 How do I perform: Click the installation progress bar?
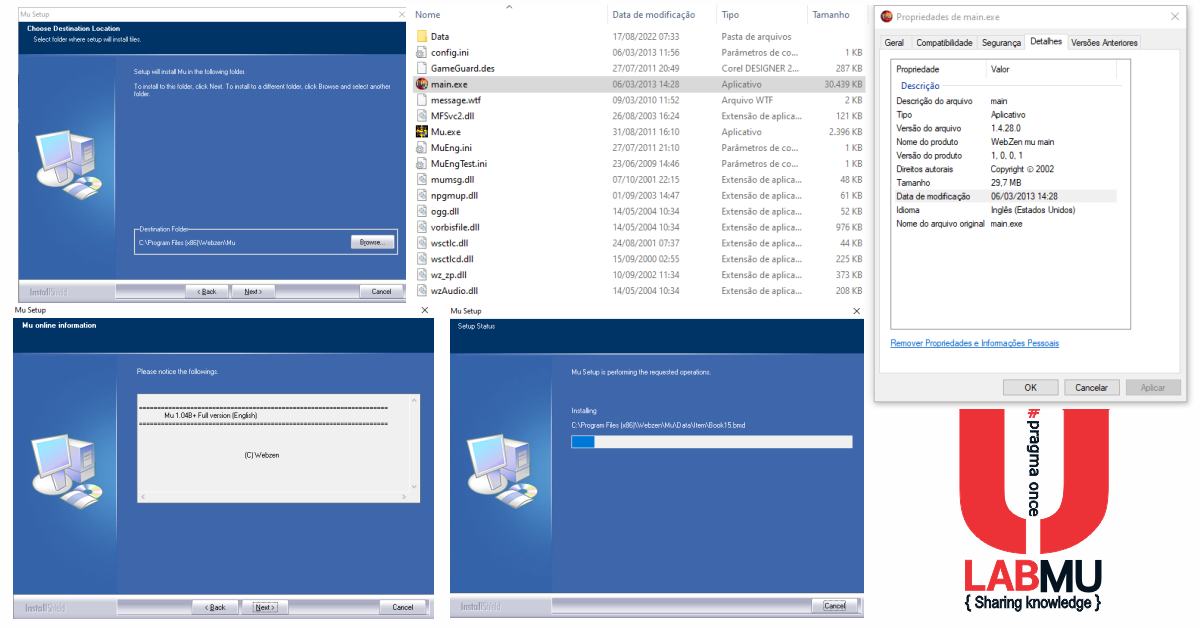[711, 441]
